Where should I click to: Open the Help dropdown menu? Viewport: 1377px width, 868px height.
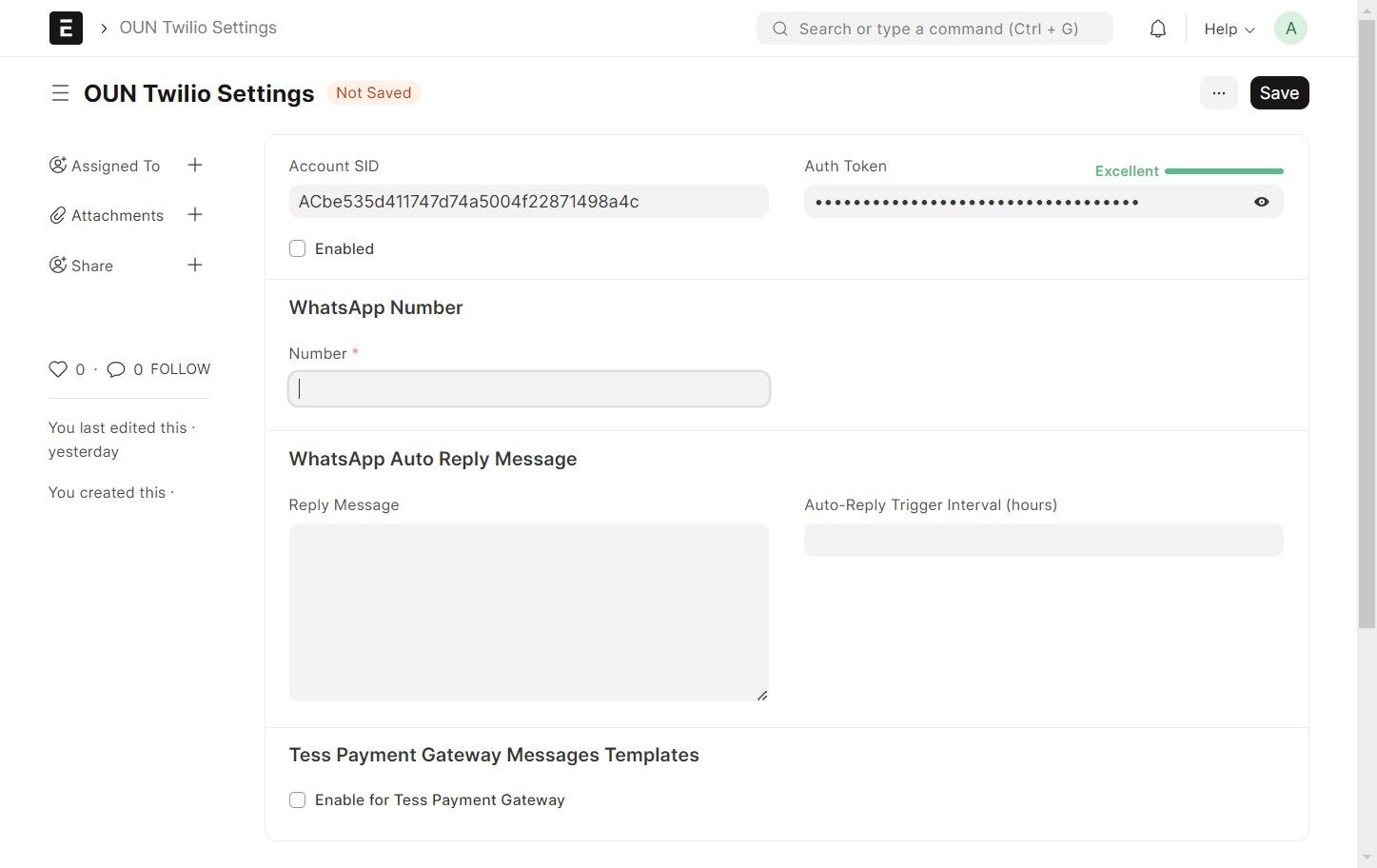[1229, 29]
